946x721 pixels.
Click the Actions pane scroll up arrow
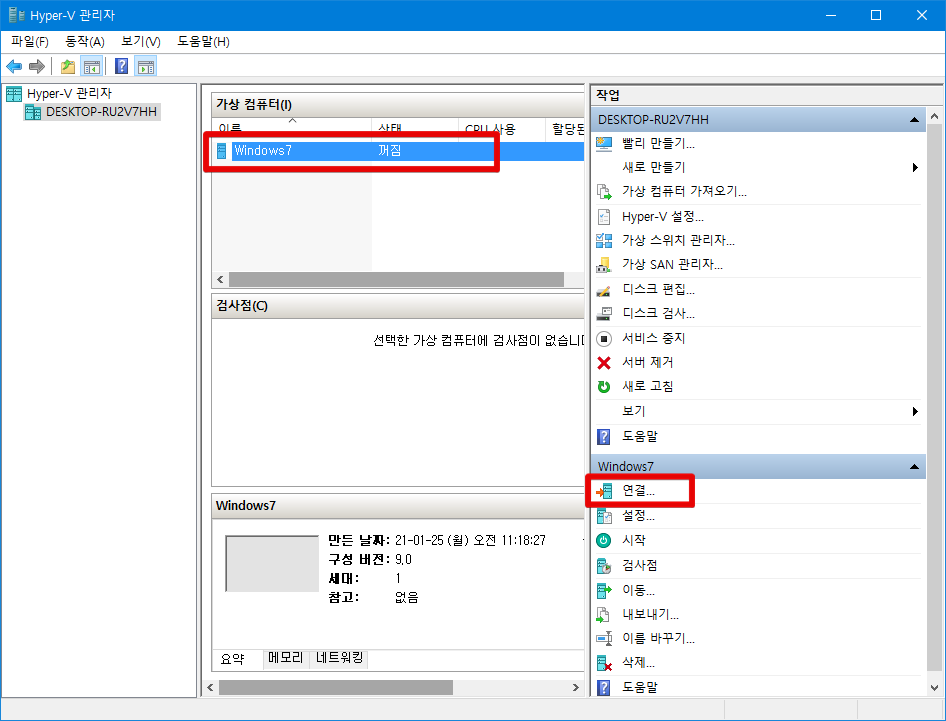click(935, 116)
